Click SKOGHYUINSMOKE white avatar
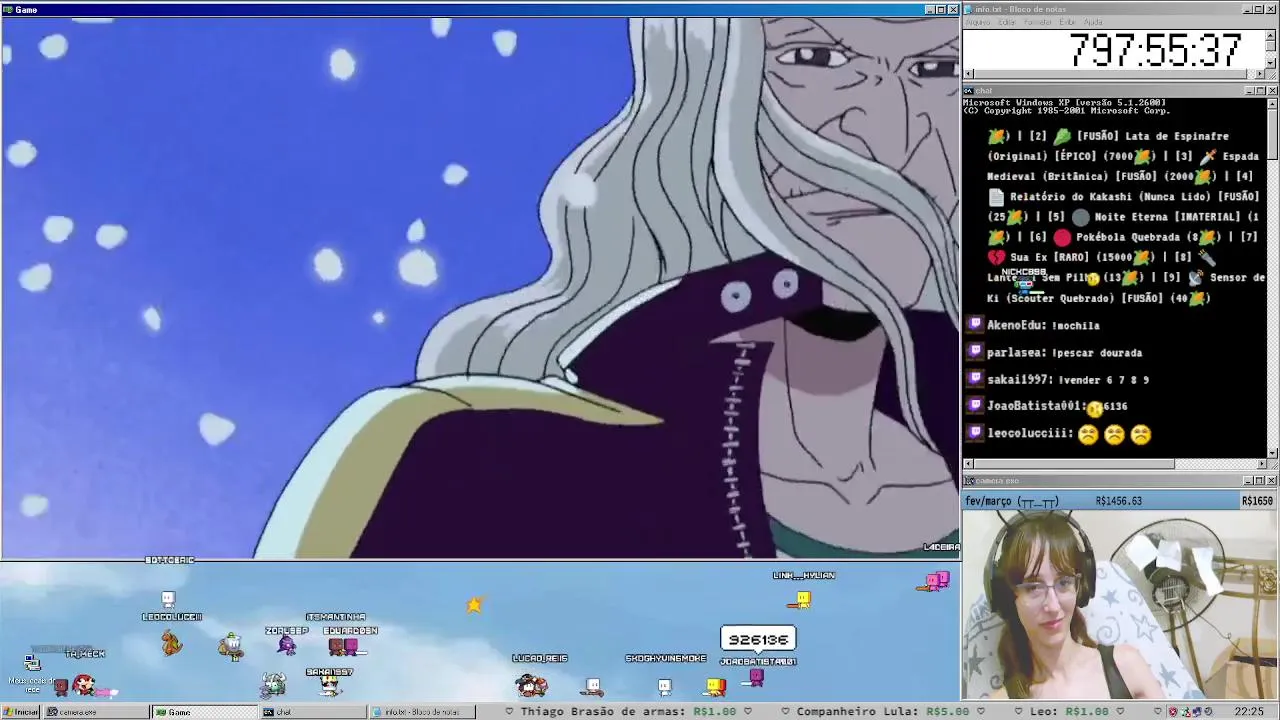The width and height of the screenshot is (1280, 720). 664,686
